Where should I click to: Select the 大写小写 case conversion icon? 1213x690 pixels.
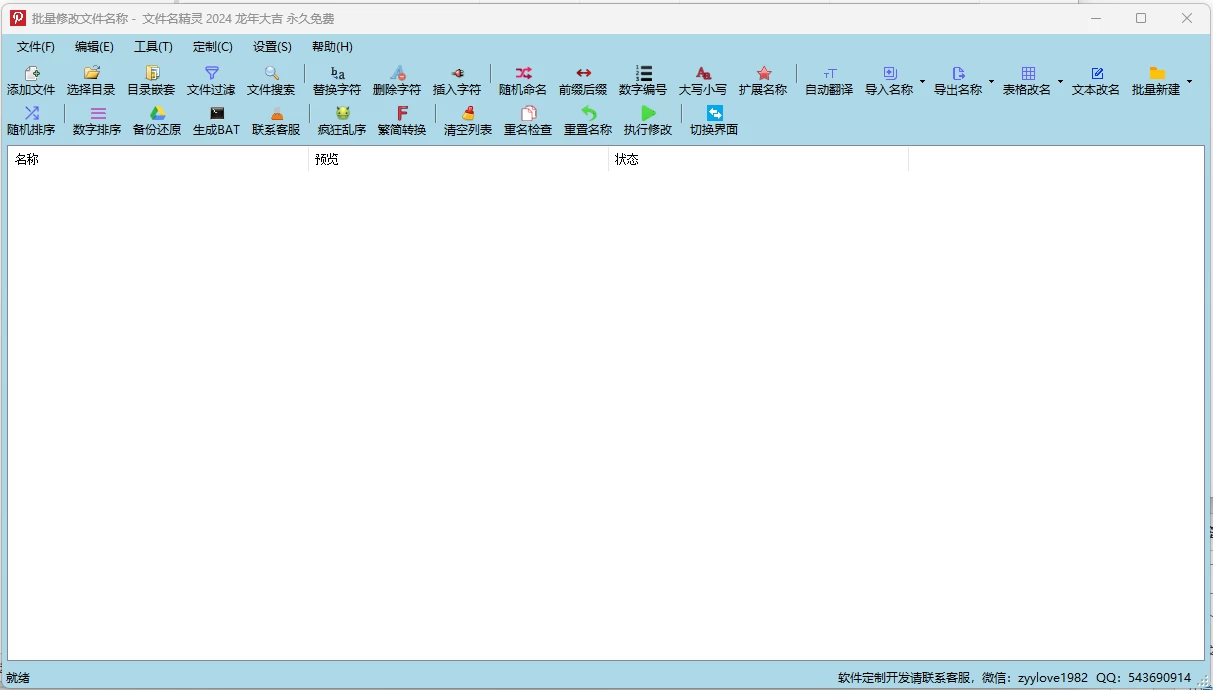coord(703,74)
